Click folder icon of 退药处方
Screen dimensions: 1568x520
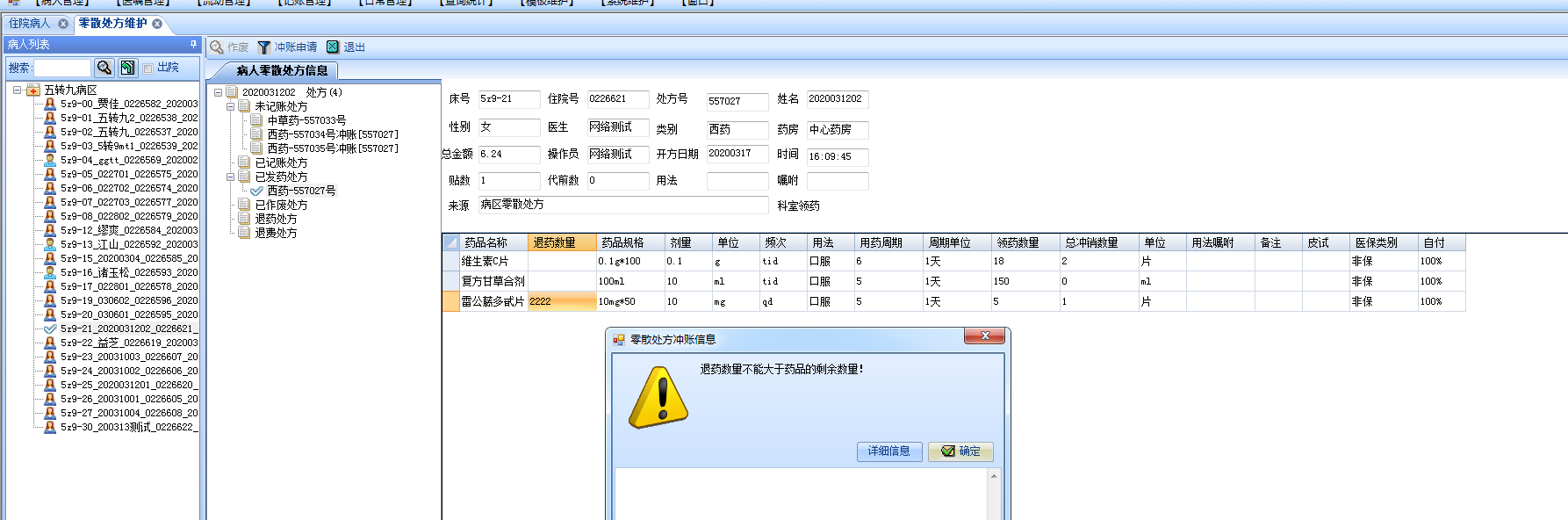pyautogui.click(x=244, y=219)
